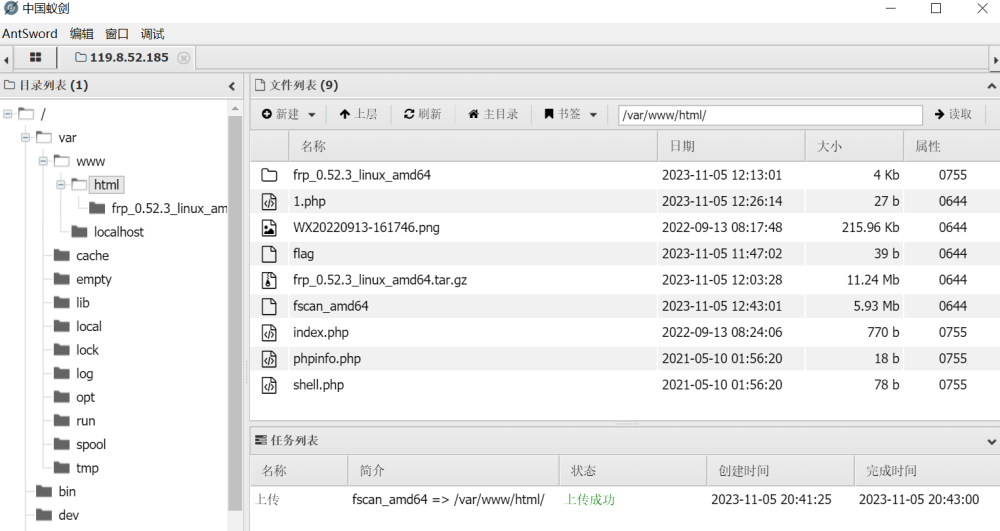Click the 1.php file icon
The image size is (1000, 531).
(x=270, y=201)
